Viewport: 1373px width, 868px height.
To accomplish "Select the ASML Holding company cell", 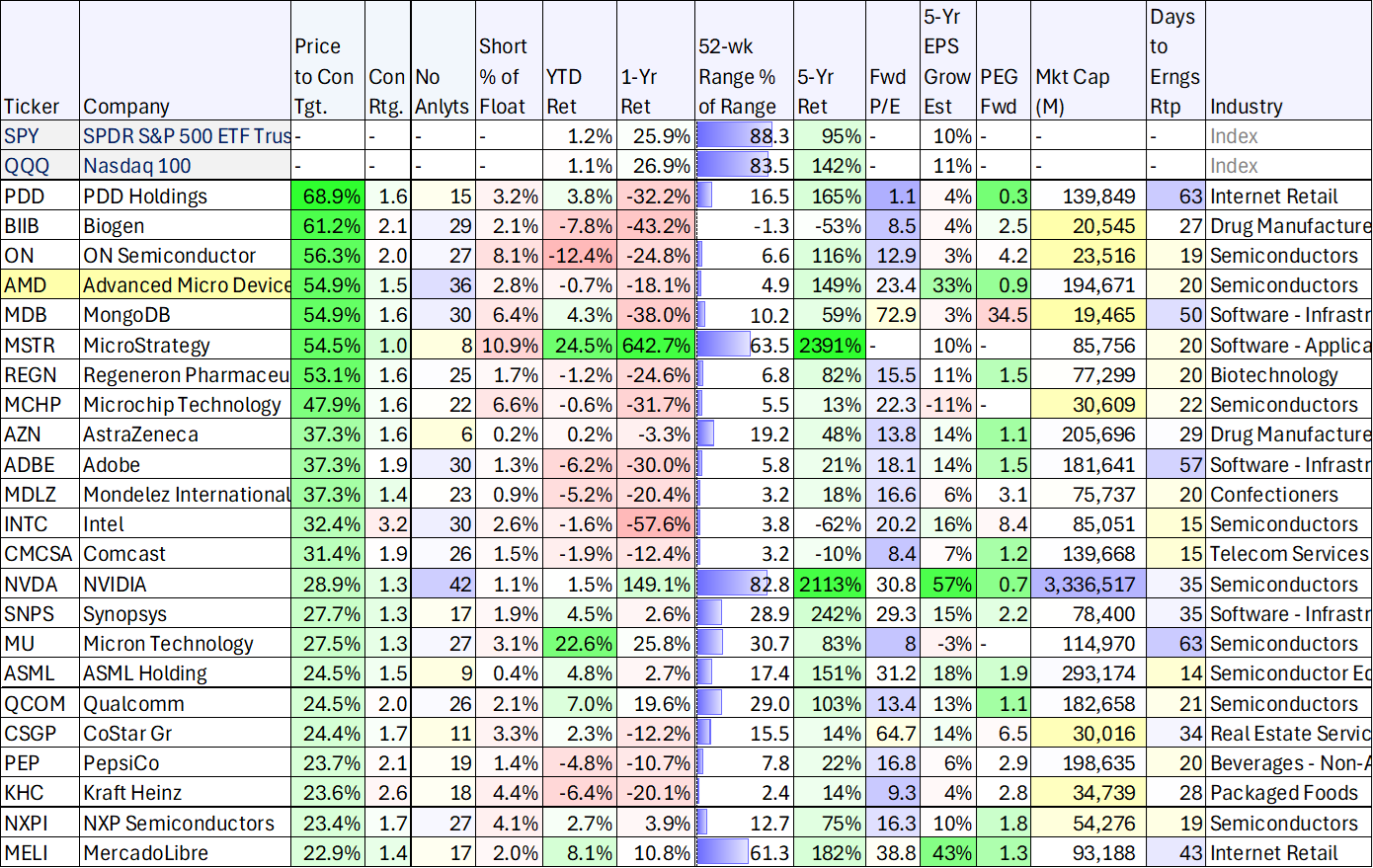I will pyautogui.click(x=186, y=673).
